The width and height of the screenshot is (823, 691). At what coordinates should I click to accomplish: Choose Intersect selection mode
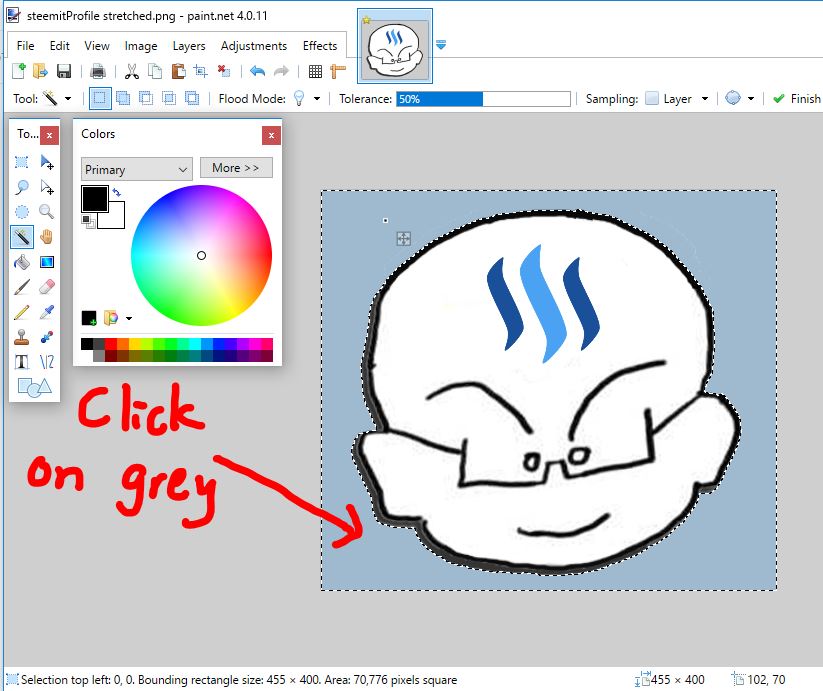pyautogui.click(x=169, y=99)
